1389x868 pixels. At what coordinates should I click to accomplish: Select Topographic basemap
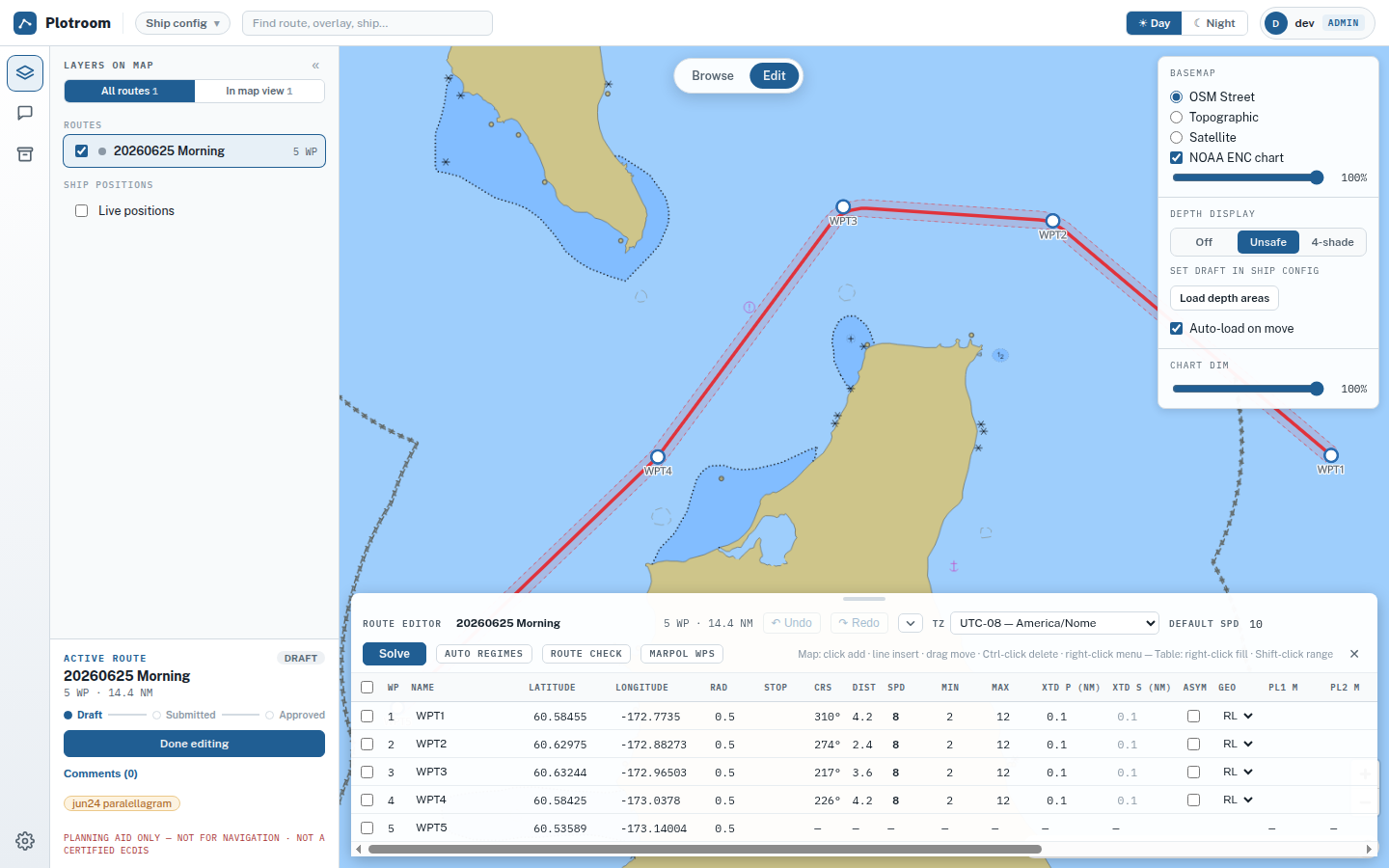click(1177, 118)
